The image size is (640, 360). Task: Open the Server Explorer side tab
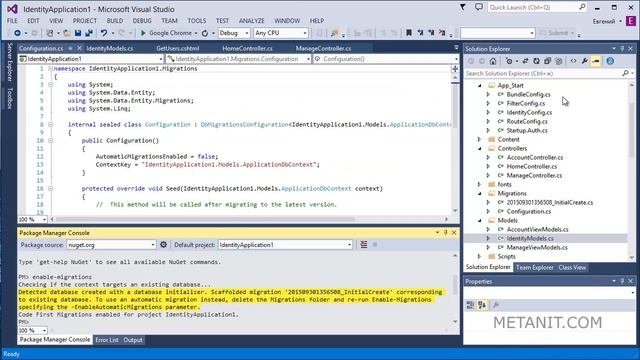click(10, 62)
